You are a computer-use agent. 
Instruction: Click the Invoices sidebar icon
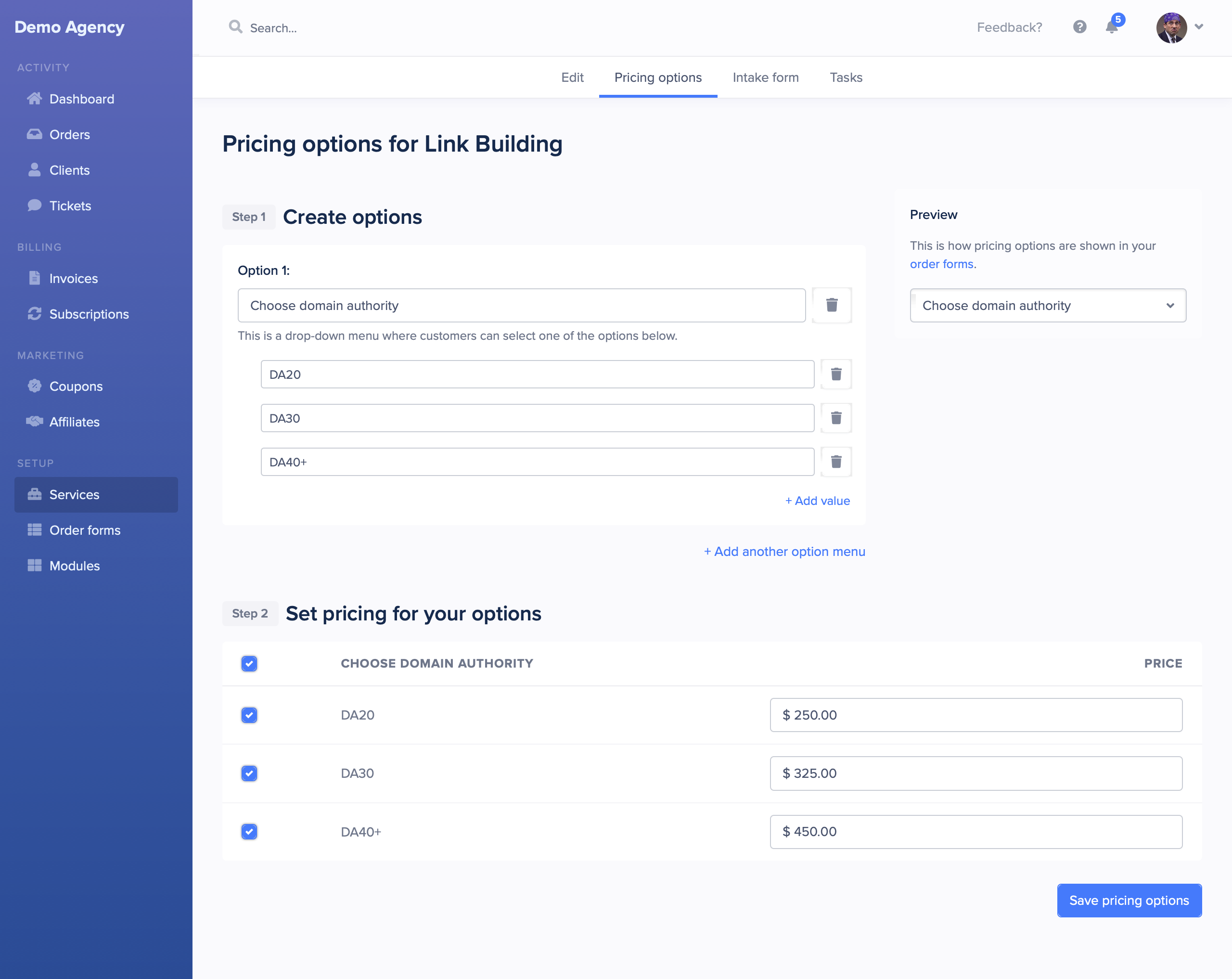pyautogui.click(x=34, y=278)
